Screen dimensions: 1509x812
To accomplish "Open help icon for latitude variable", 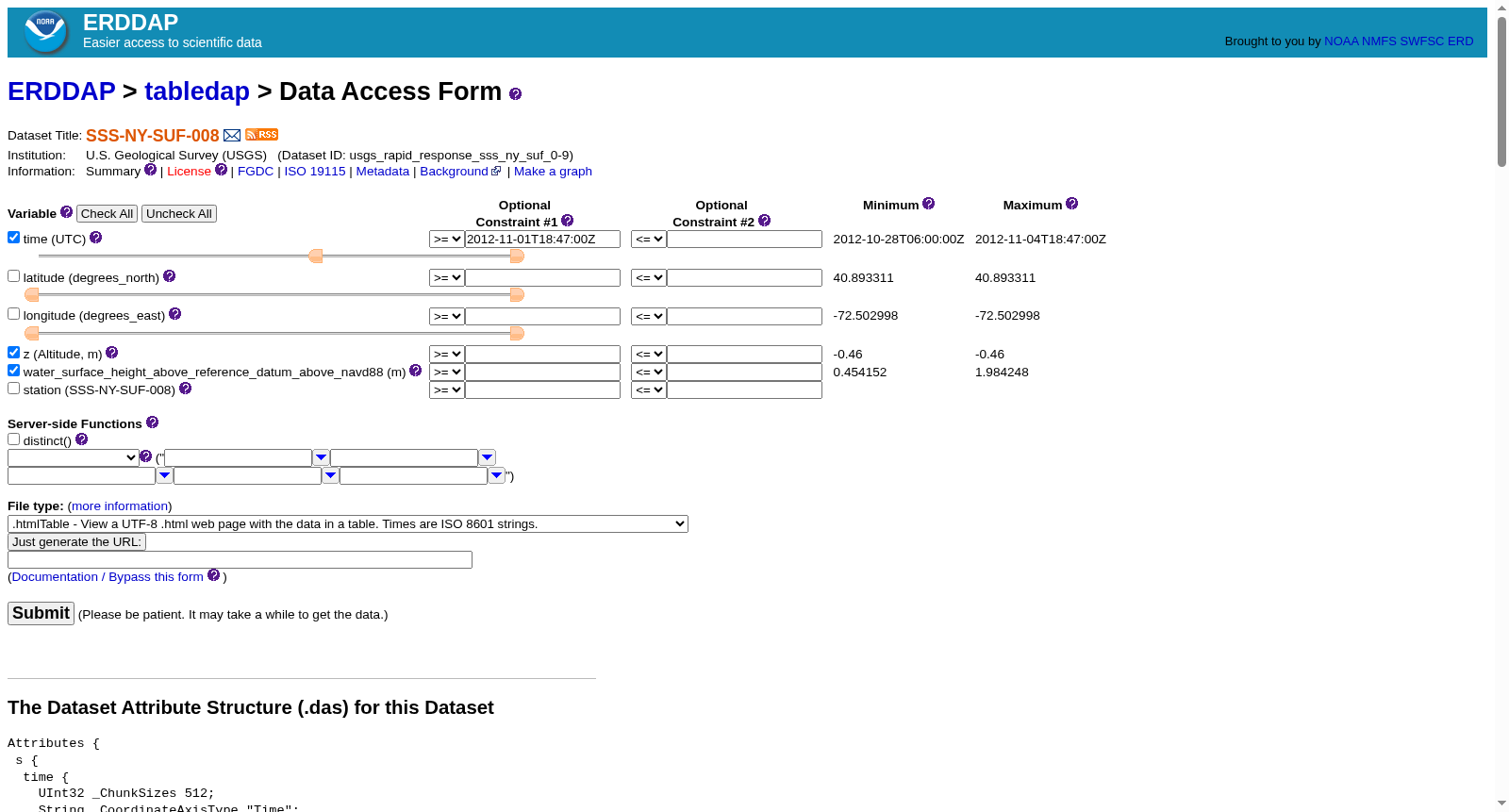I will pos(169,276).
